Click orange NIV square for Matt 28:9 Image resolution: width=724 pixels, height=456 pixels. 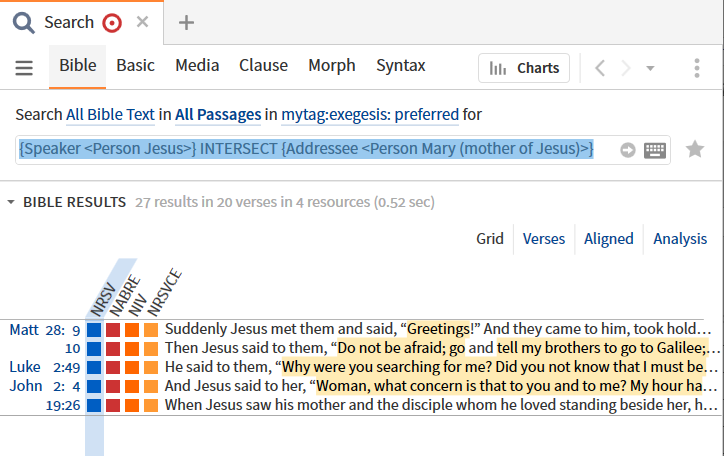132,330
